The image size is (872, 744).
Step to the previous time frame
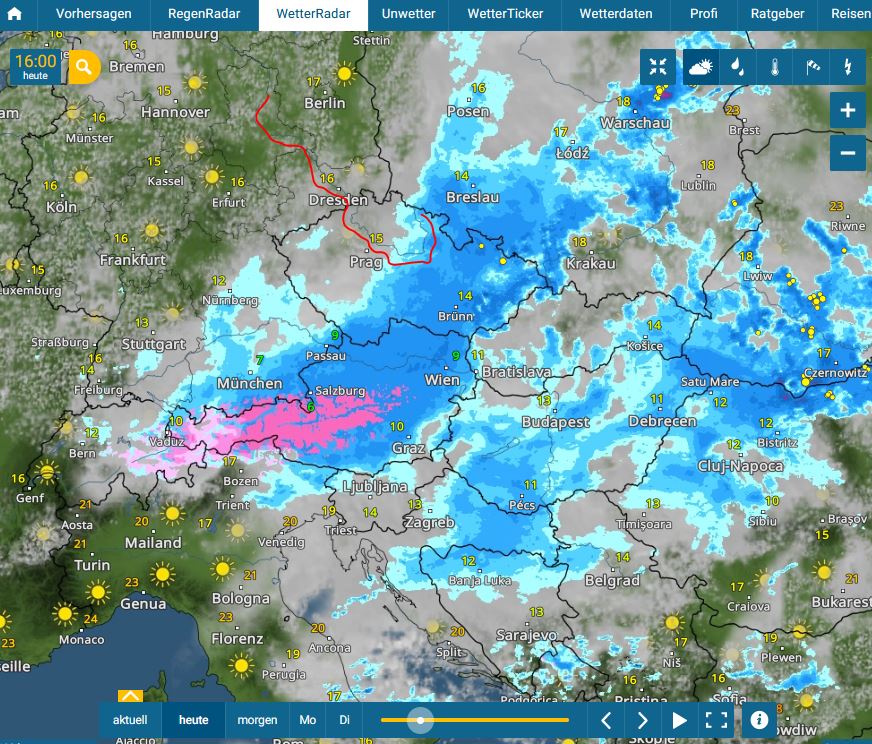tap(606, 720)
